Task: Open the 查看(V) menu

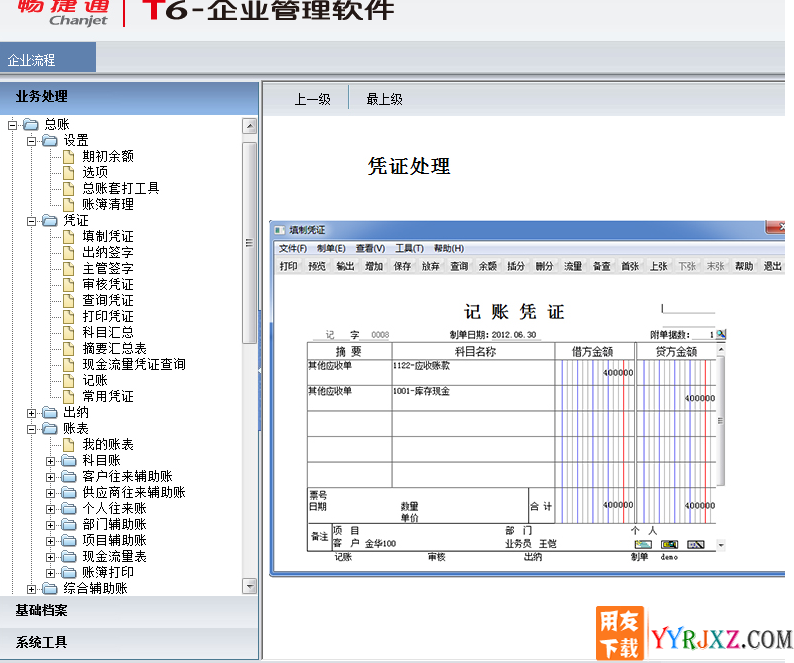Action: [371, 248]
